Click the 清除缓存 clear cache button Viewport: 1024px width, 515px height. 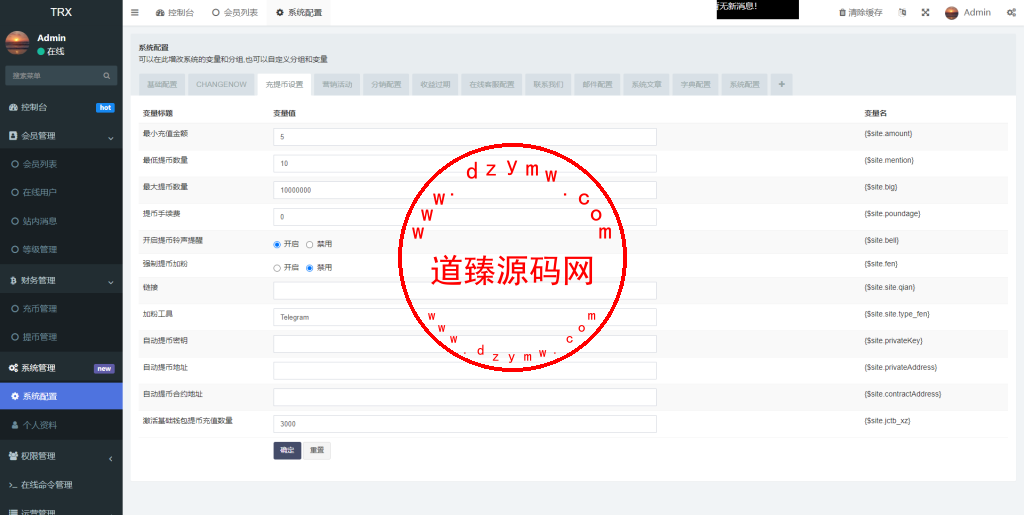[x=860, y=12]
